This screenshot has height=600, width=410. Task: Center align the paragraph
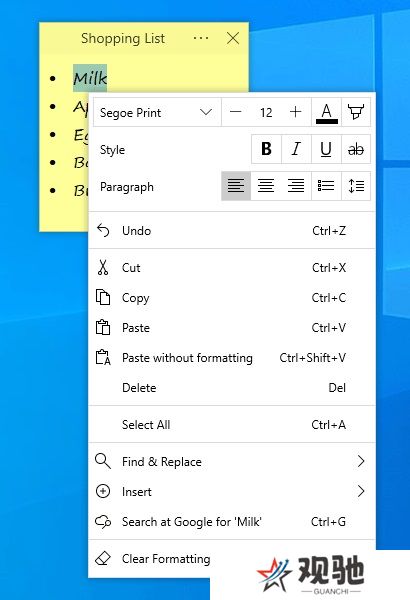(x=266, y=186)
